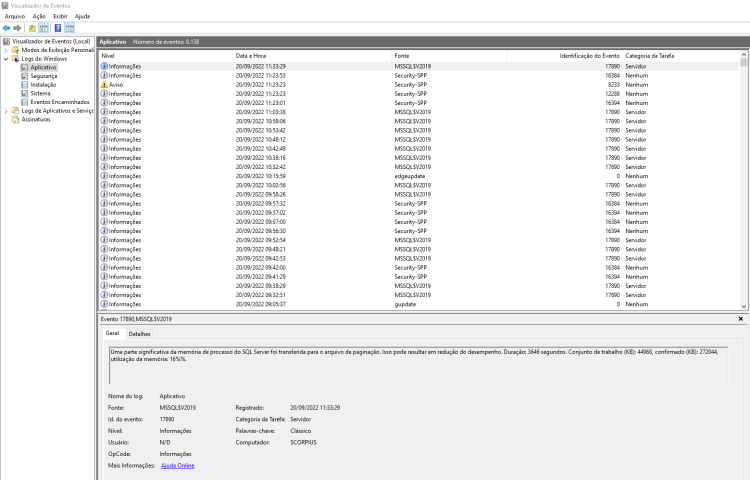This screenshot has width=750, height=480.
Task: Select the Aplicativo log in tree
Action: coord(44,67)
